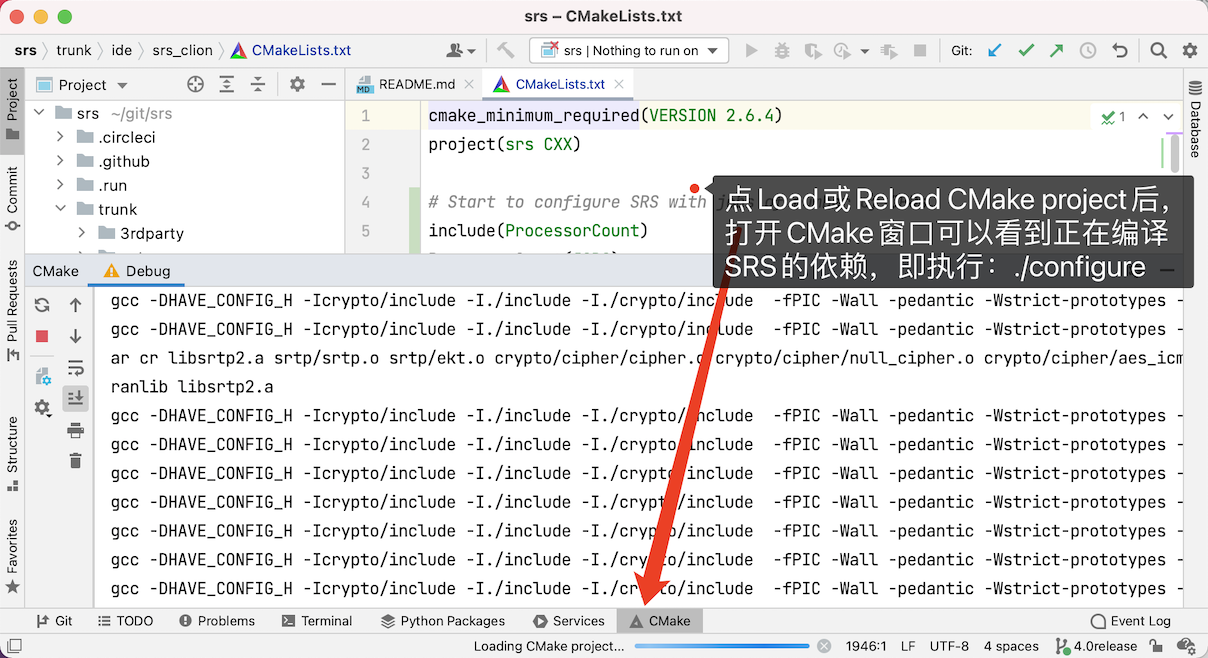The image size is (1208, 658).
Task: Click the Reload CMake Project icon
Action: click(x=42, y=305)
